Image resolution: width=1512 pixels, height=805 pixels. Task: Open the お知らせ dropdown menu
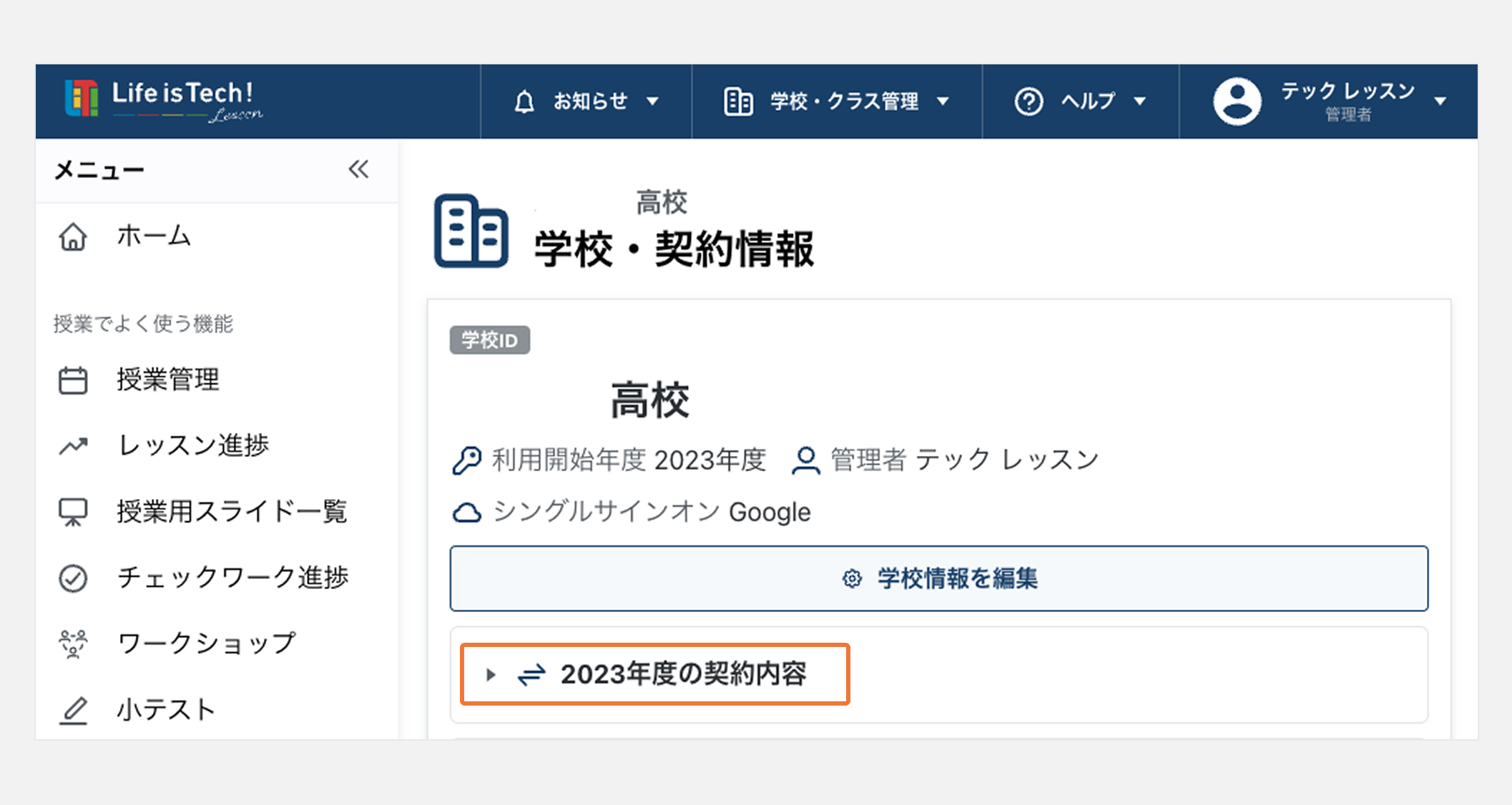(x=586, y=102)
